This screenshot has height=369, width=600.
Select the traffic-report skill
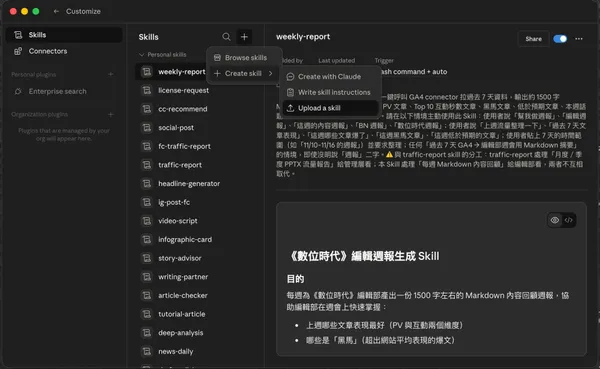click(x=196, y=165)
